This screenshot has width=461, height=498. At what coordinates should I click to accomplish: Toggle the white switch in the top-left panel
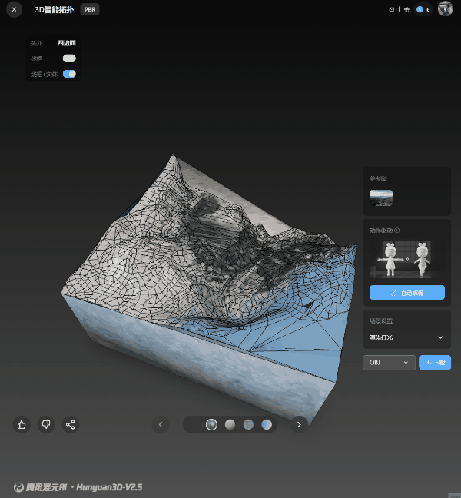click(x=69, y=58)
